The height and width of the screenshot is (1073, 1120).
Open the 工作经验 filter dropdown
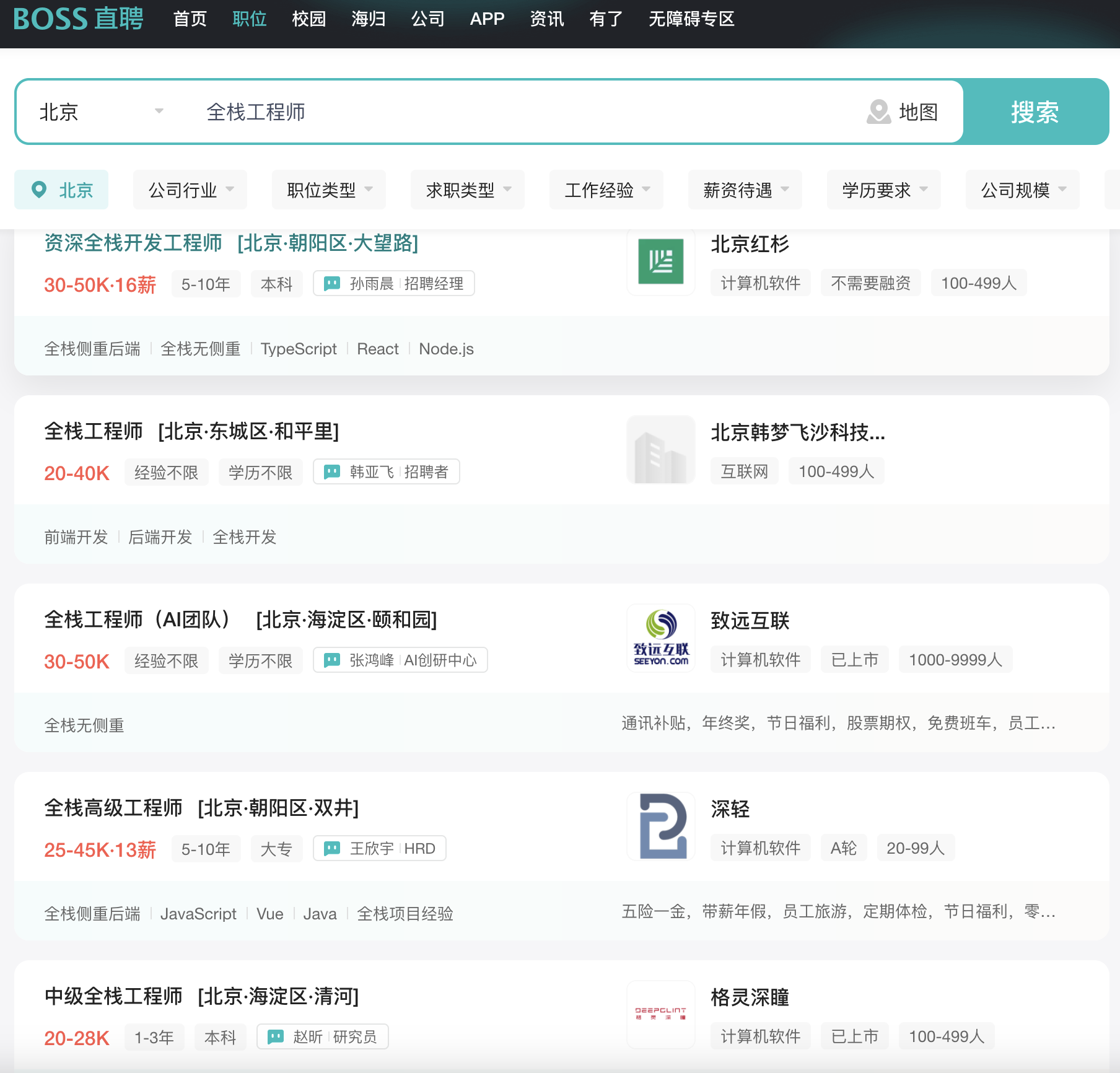[x=606, y=190]
